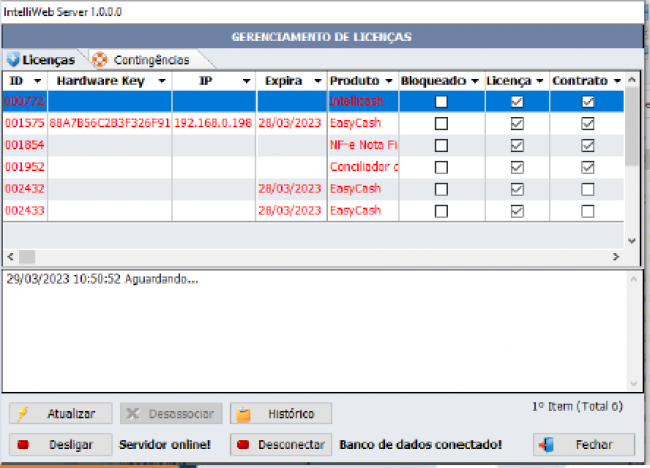The image size is (650, 468).
Task: Click the exit door icon on Fechar
Action: pos(546,445)
